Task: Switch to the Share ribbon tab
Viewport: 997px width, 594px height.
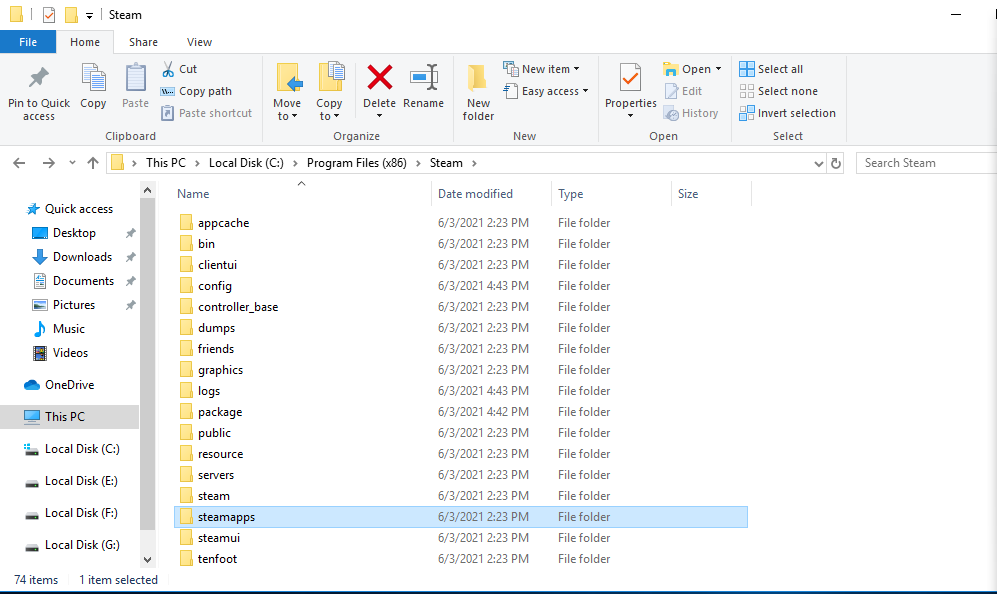Action: (143, 42)
